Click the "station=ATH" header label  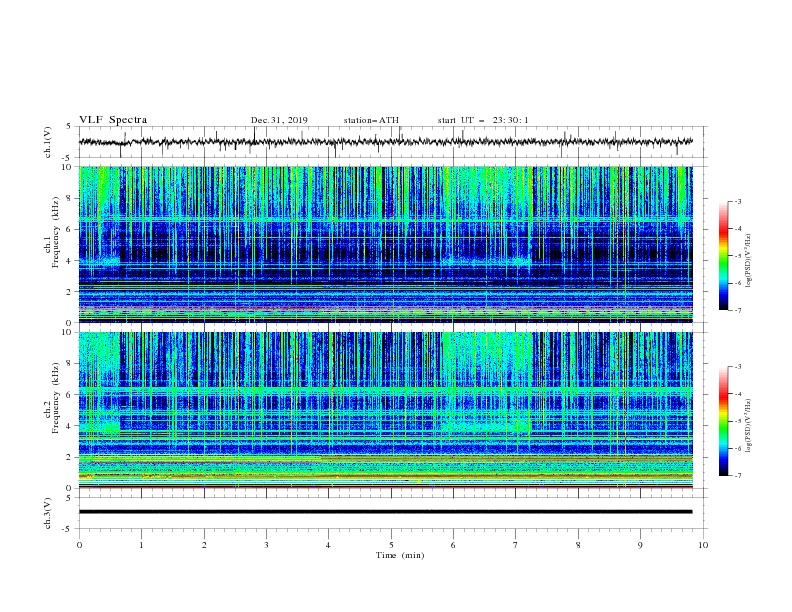coord(371,120)
